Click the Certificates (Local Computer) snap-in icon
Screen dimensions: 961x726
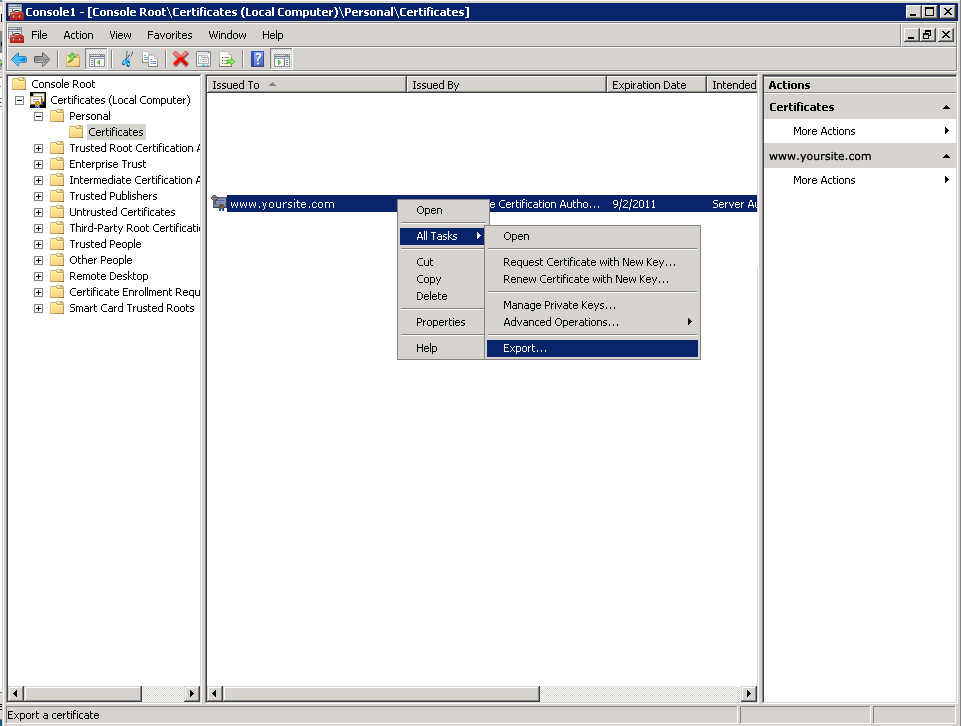[38, 100]
